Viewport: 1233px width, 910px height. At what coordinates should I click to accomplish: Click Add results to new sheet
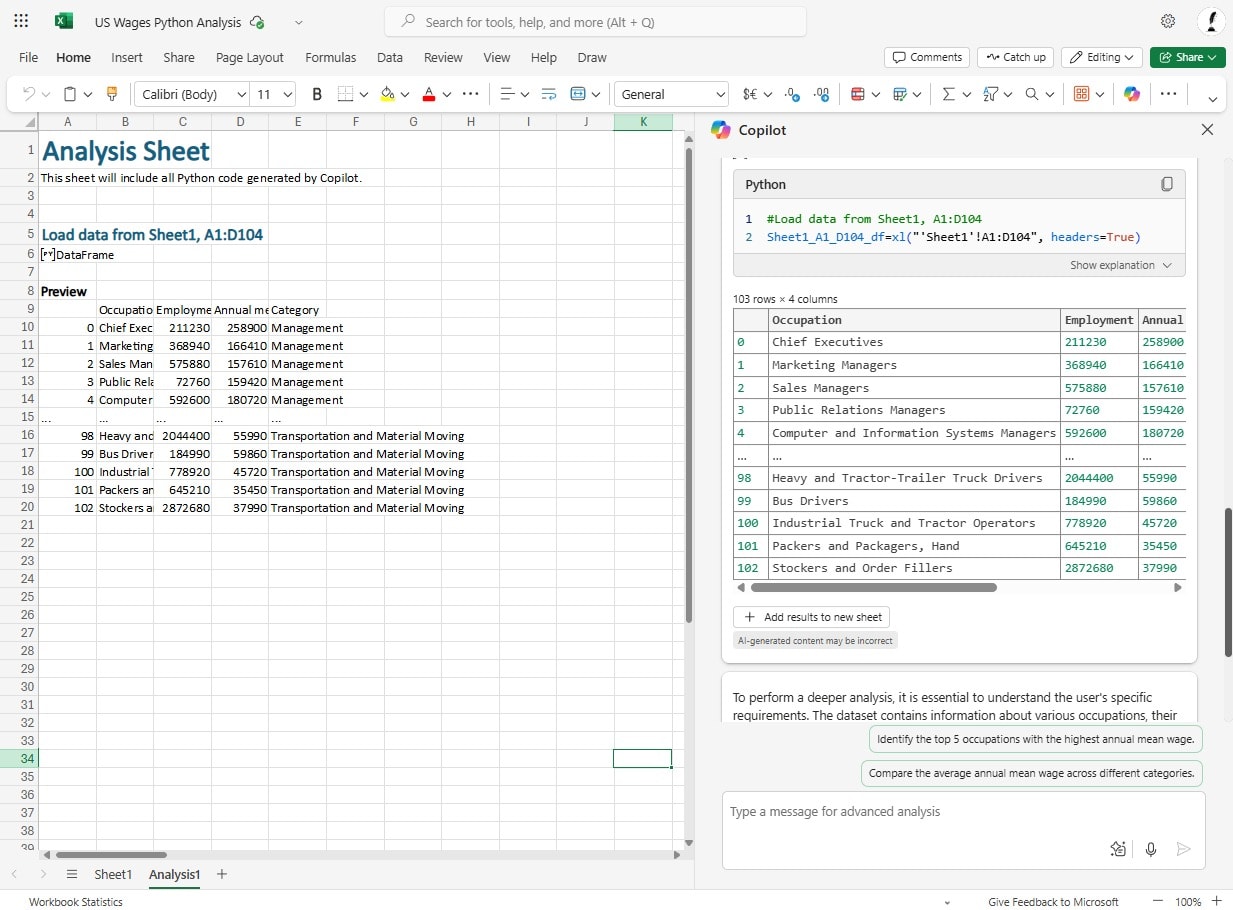tap(811, 617)
